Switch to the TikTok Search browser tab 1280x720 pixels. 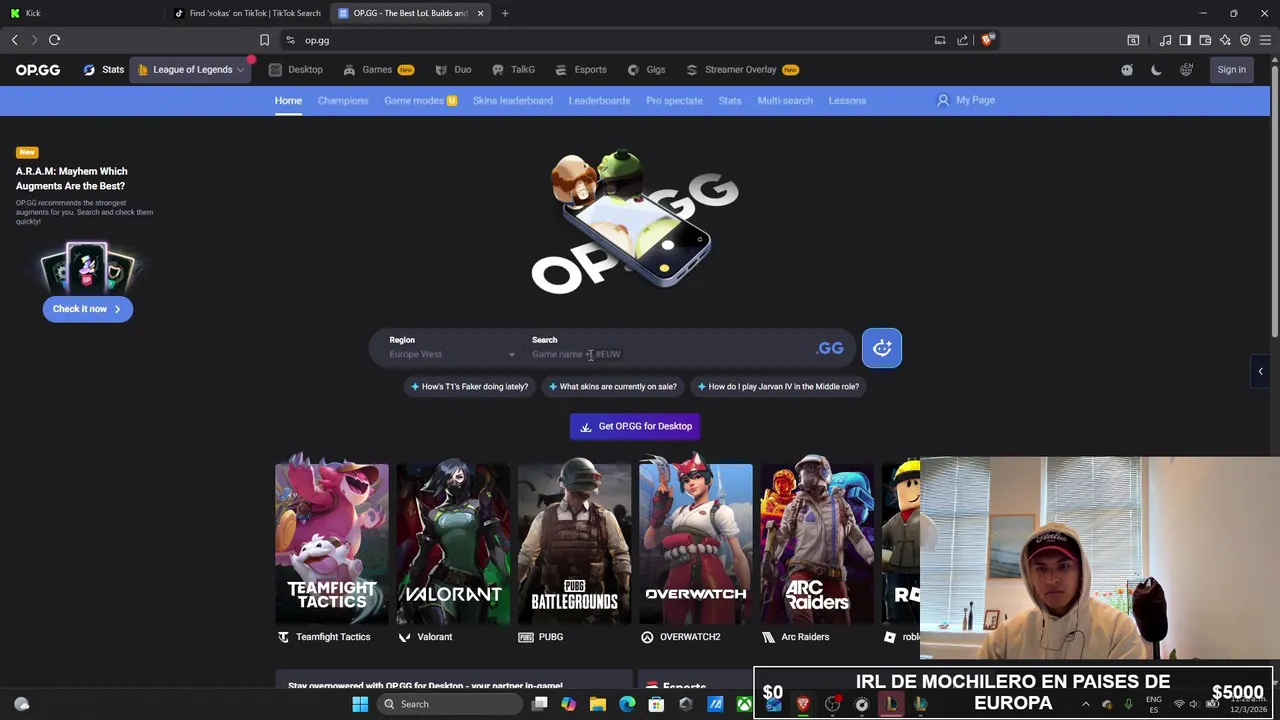[x=247, y=13]
